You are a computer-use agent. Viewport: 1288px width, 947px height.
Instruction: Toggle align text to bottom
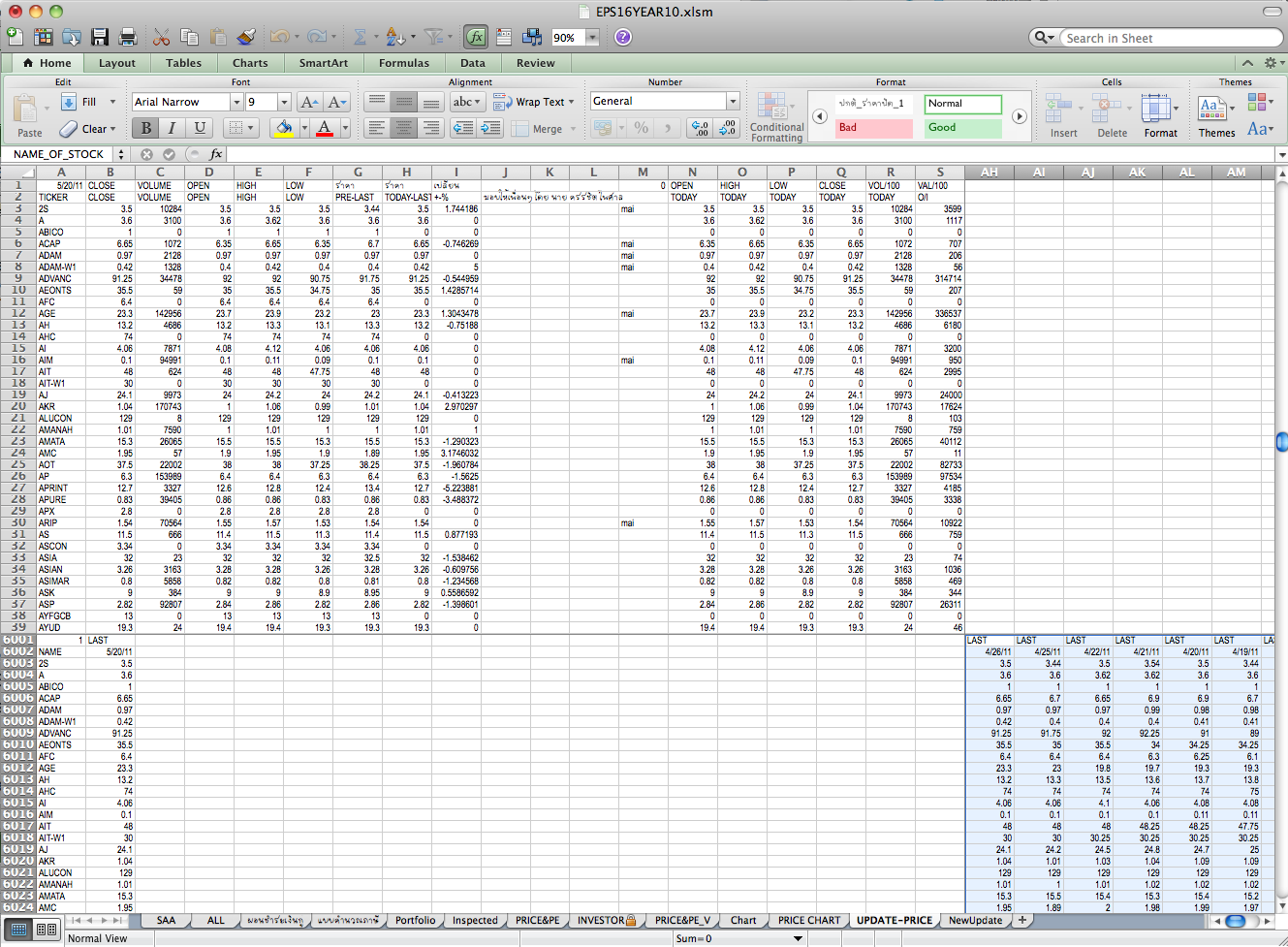pyautogui.click(x=430, y=102)
